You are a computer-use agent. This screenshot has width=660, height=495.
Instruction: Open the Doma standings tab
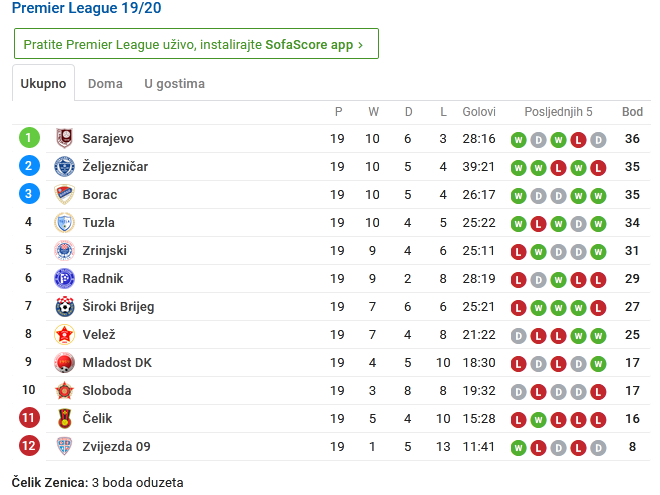[x=105, y=84]
